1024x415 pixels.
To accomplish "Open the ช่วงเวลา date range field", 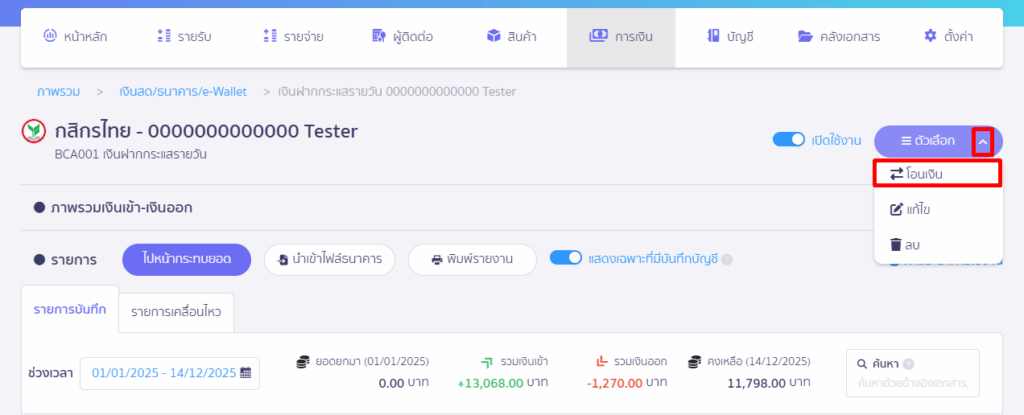I will tap(170, 374).
